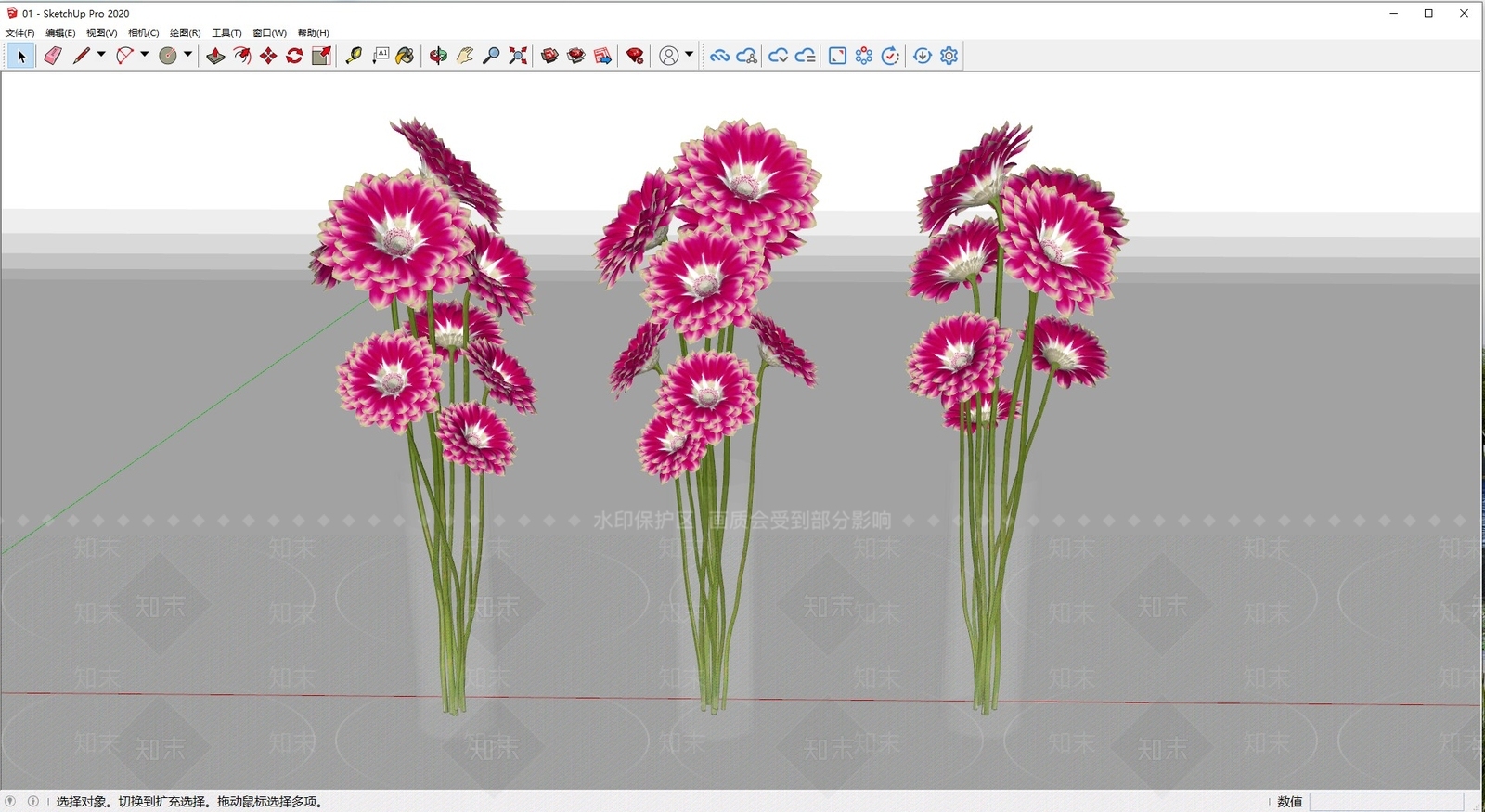Send model to LayOut
Screen dimensions: 1485x812
pos(602,57)
